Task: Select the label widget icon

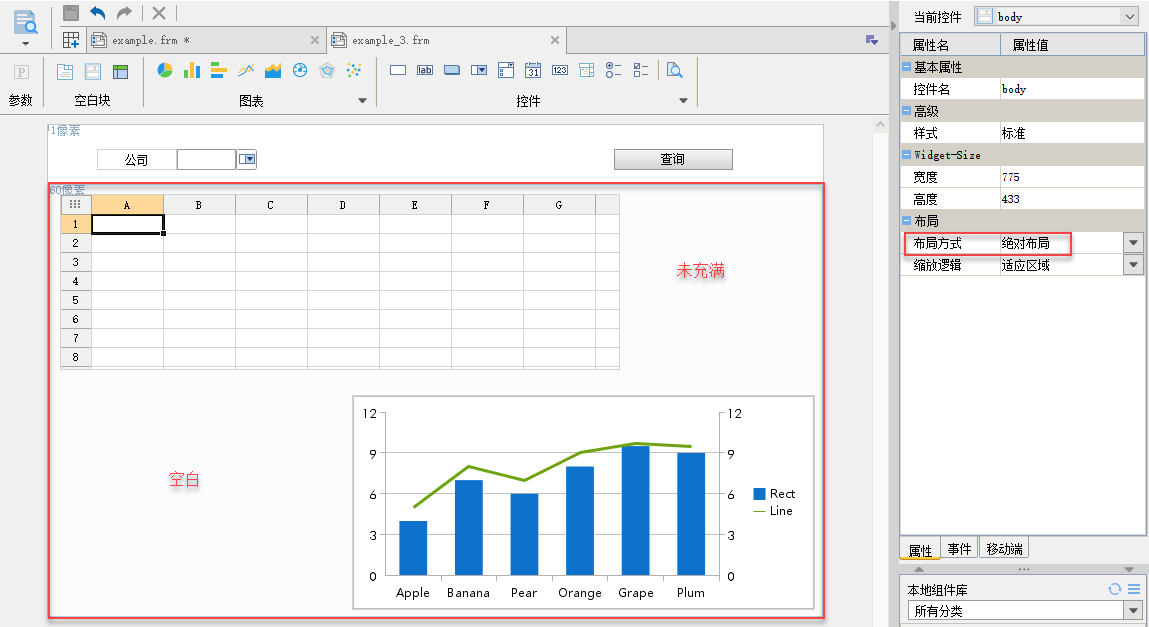Action: point(425,70)
